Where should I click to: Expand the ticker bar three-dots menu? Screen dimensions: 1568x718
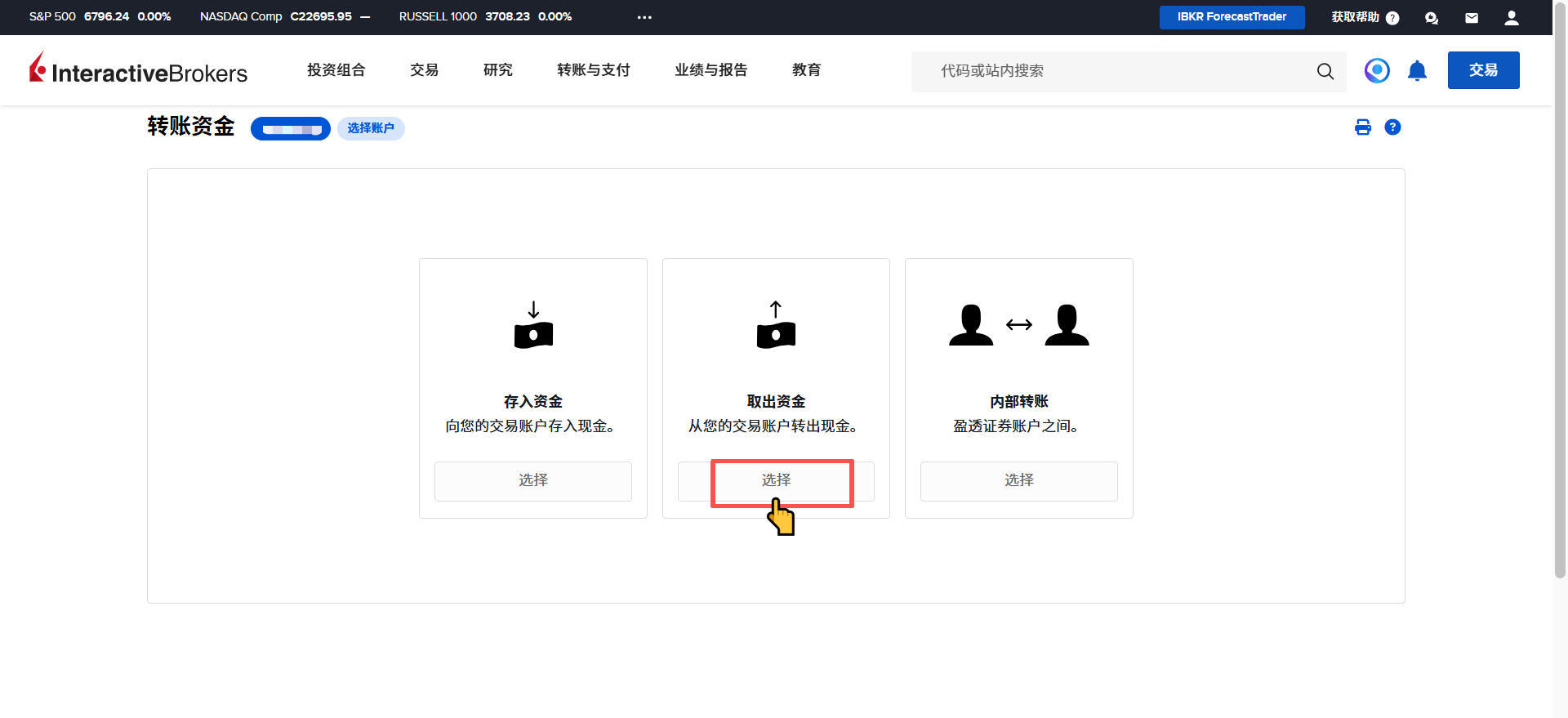point(644,17)
